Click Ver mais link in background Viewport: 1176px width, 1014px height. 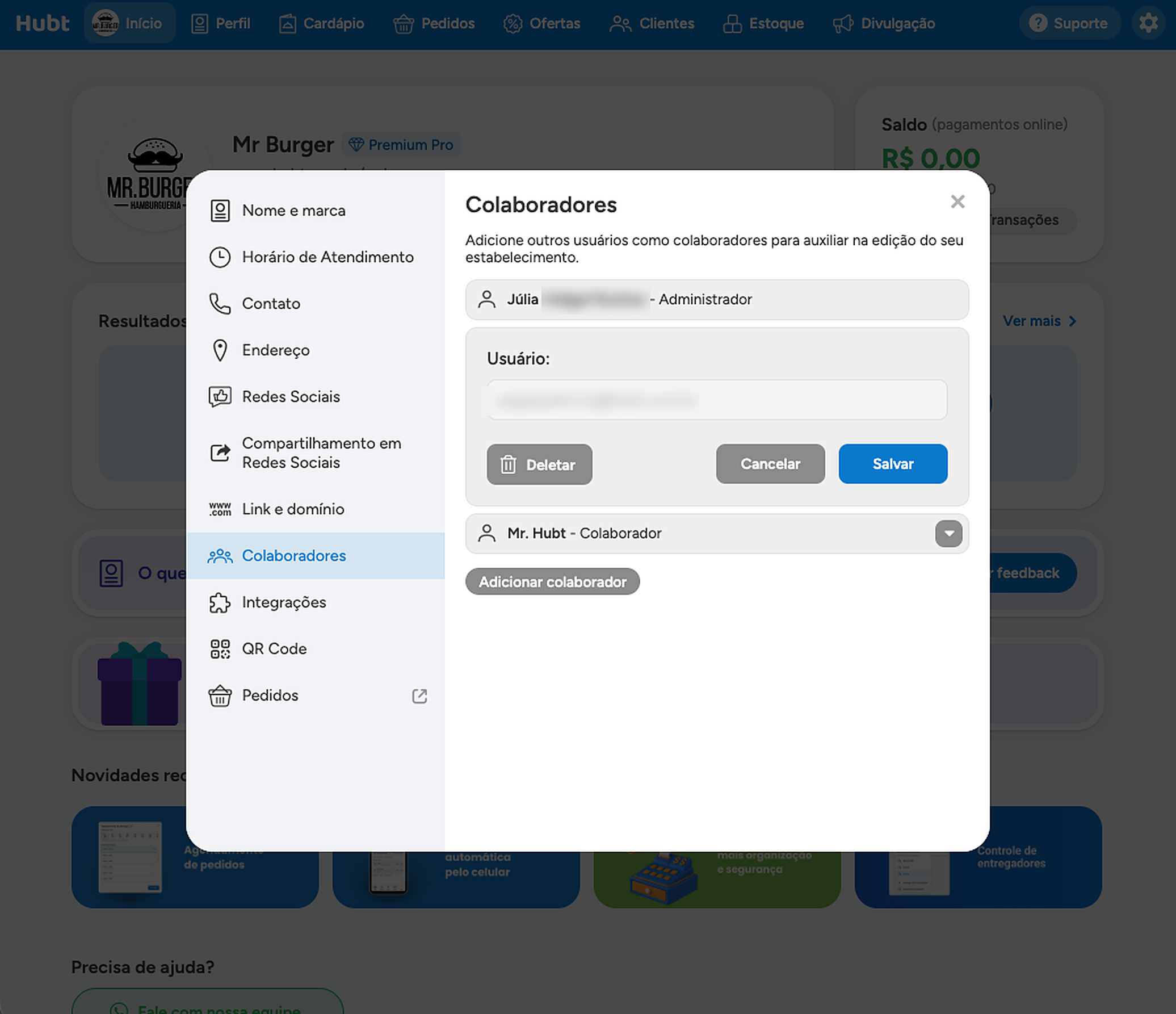click(x=1039, y=321)
